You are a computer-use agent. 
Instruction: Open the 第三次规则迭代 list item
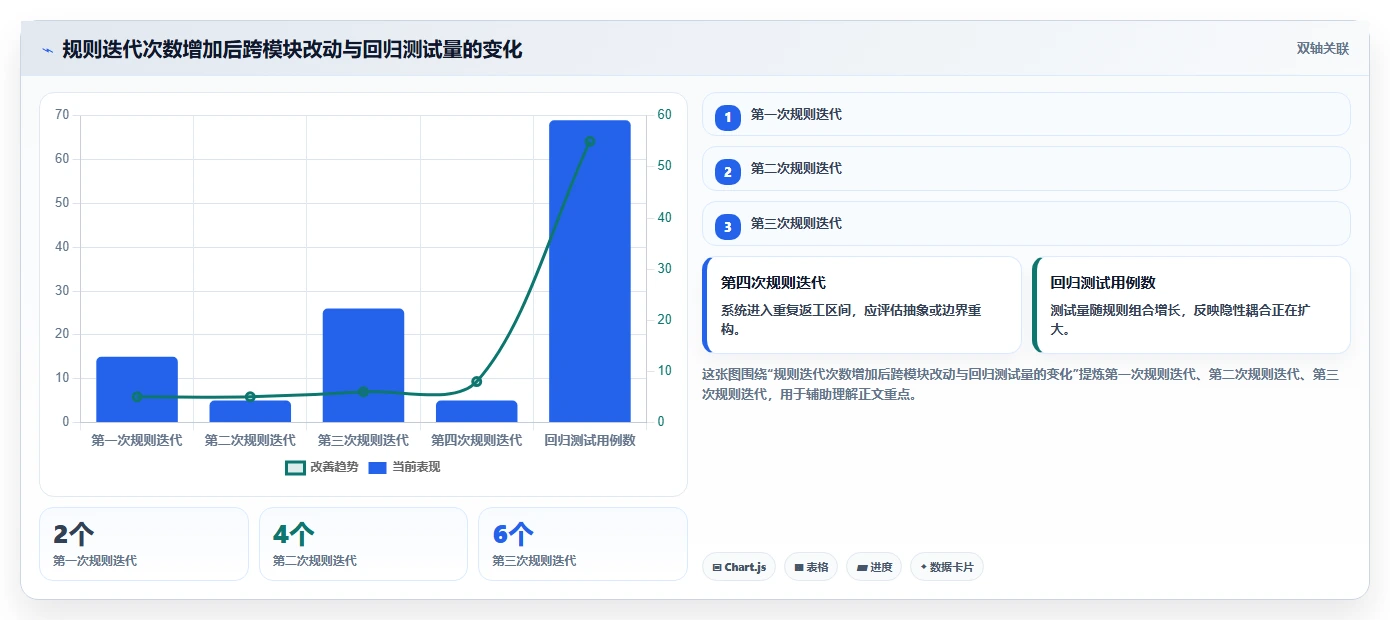point(1026,223)
